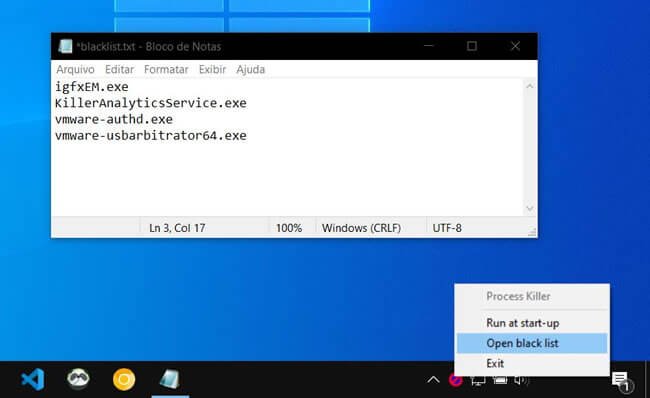Close the blacklist.txt Notepad window
This screenshot has width=650, height=398.
click(x=515, y=46)
